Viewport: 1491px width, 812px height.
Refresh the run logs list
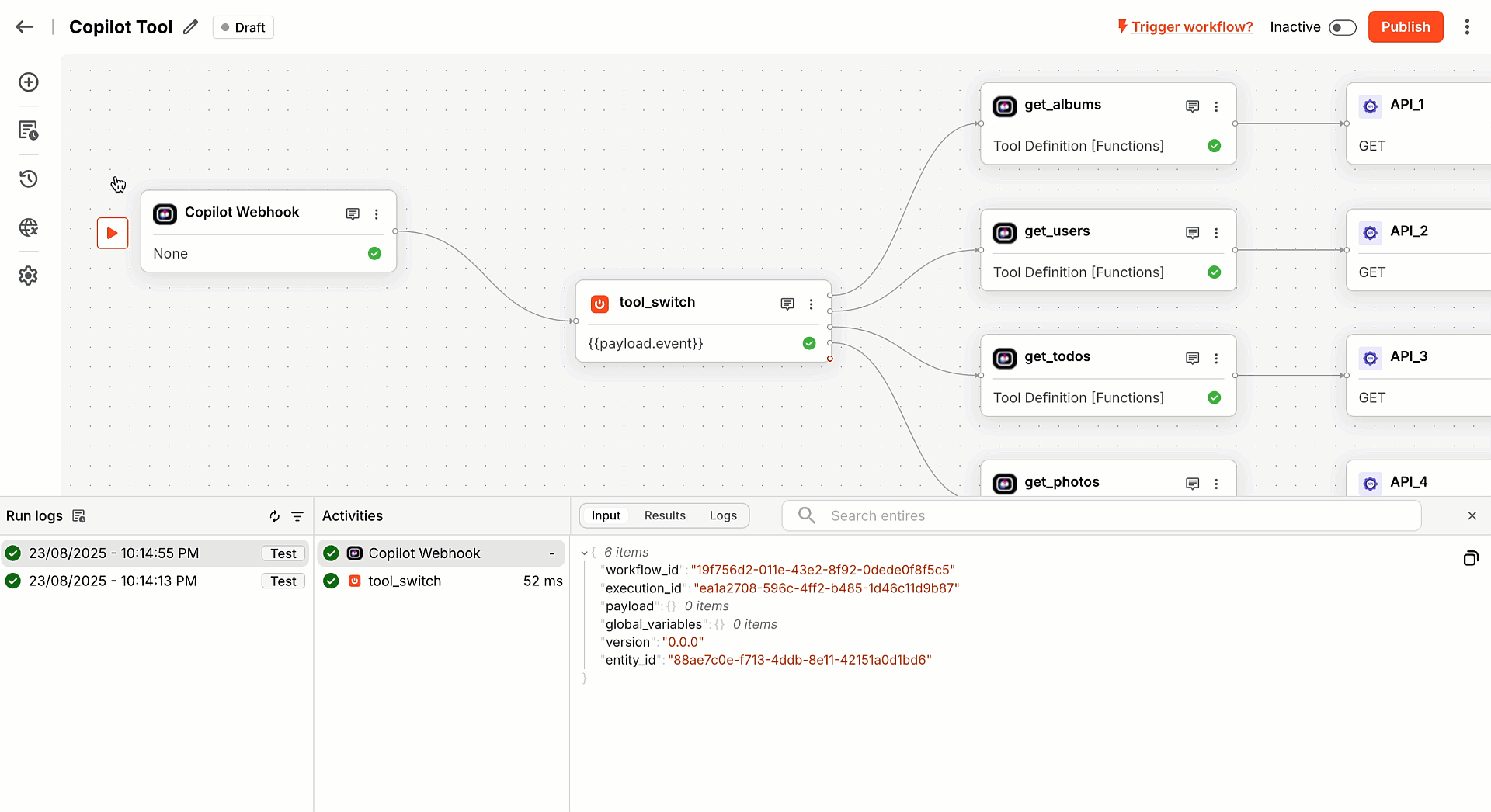pos(274,516)
